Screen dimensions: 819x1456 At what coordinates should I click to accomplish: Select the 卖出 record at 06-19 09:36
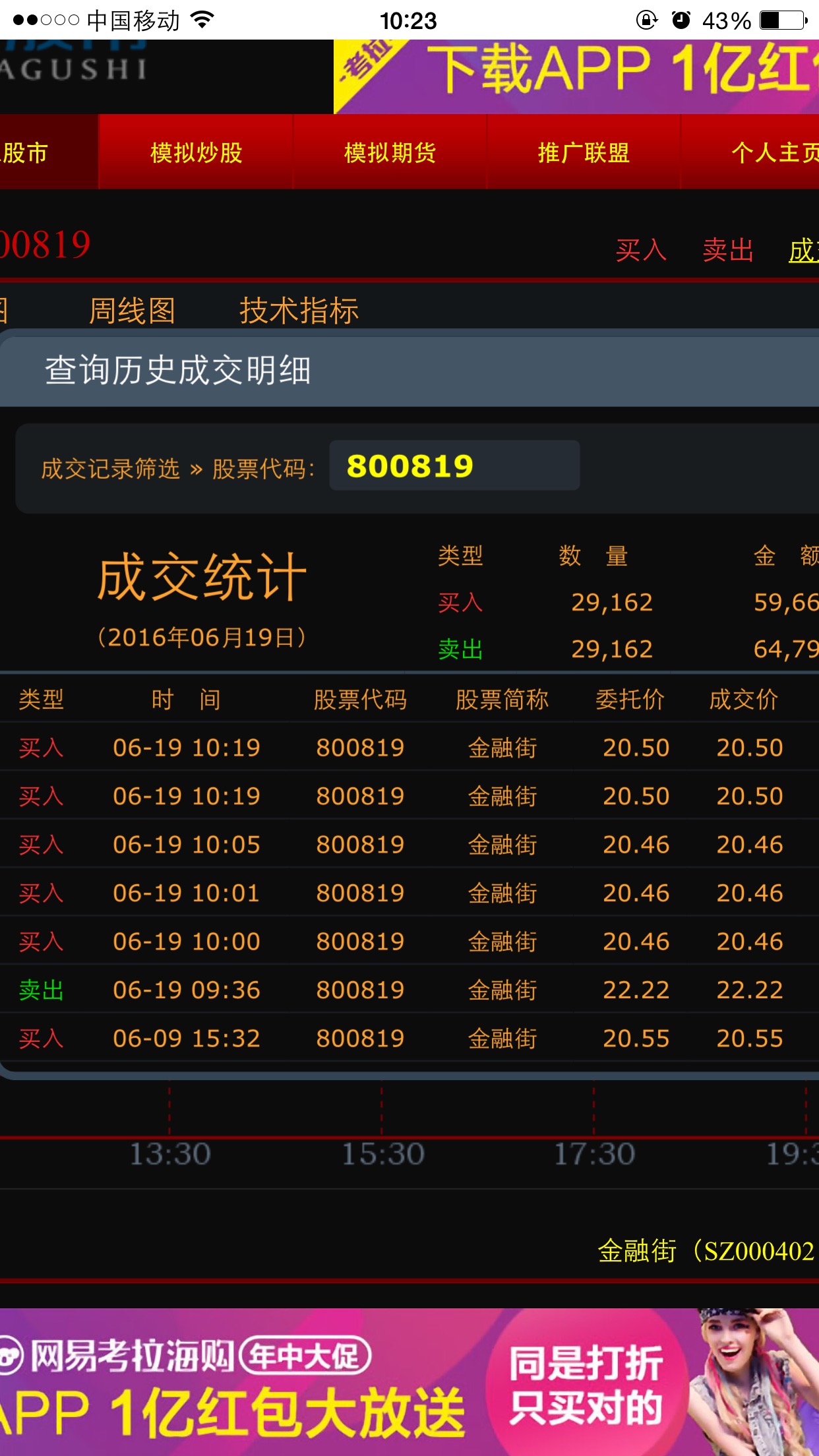[409, 990]
